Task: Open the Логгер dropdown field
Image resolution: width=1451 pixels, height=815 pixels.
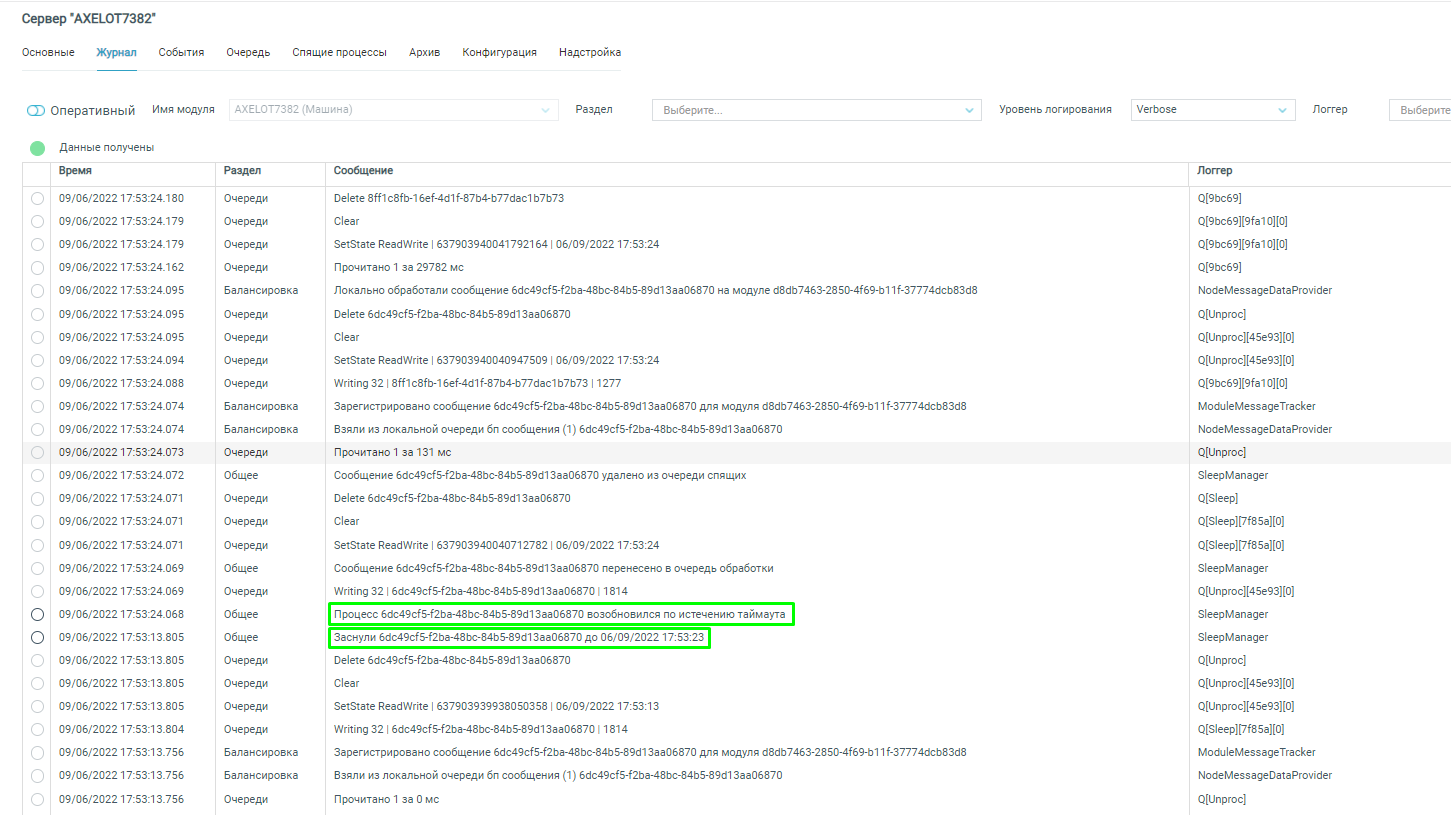Action: pyautogui.click(x=1420, y=110)
